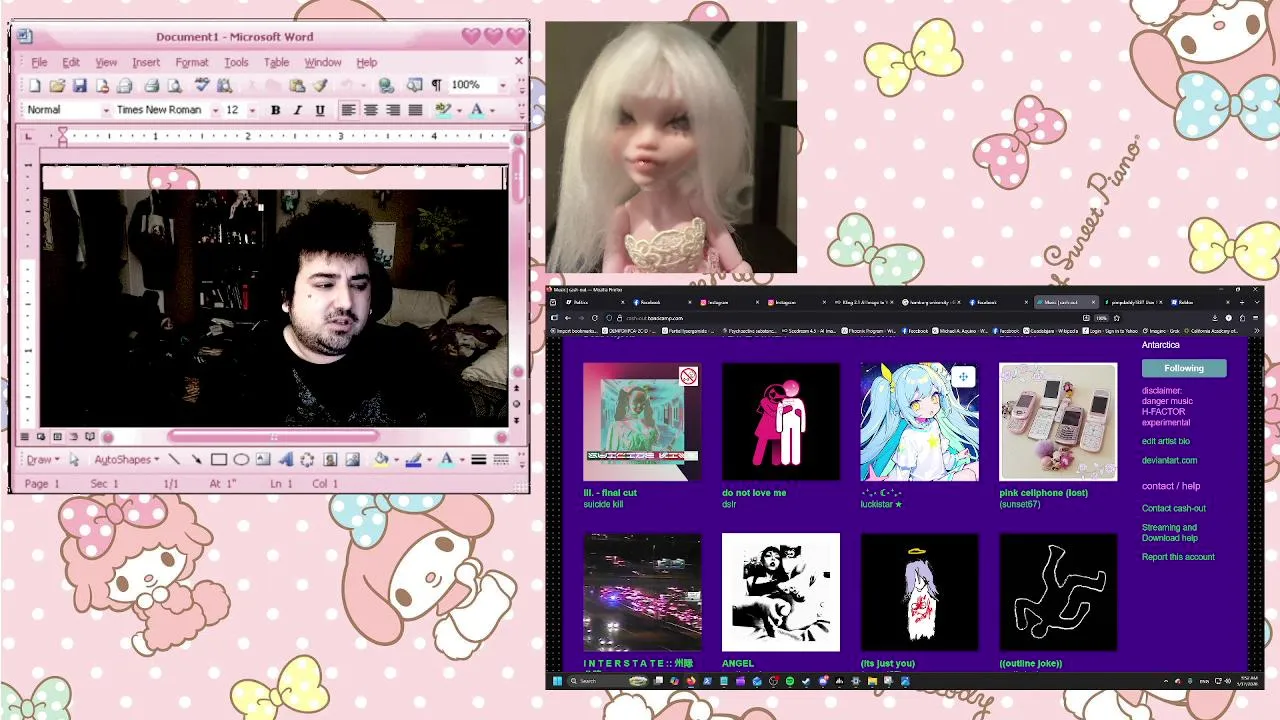Click the Paste clipboard icon in Word

[x=297, y=86]
